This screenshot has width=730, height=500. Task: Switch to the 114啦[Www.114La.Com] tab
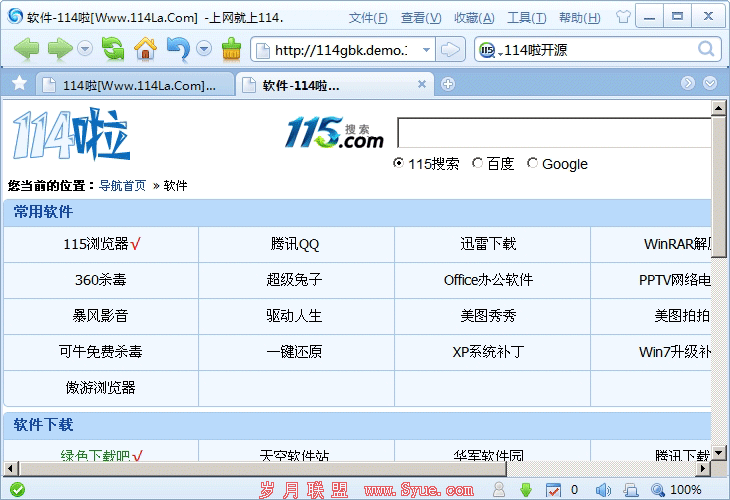click(135, 85)
